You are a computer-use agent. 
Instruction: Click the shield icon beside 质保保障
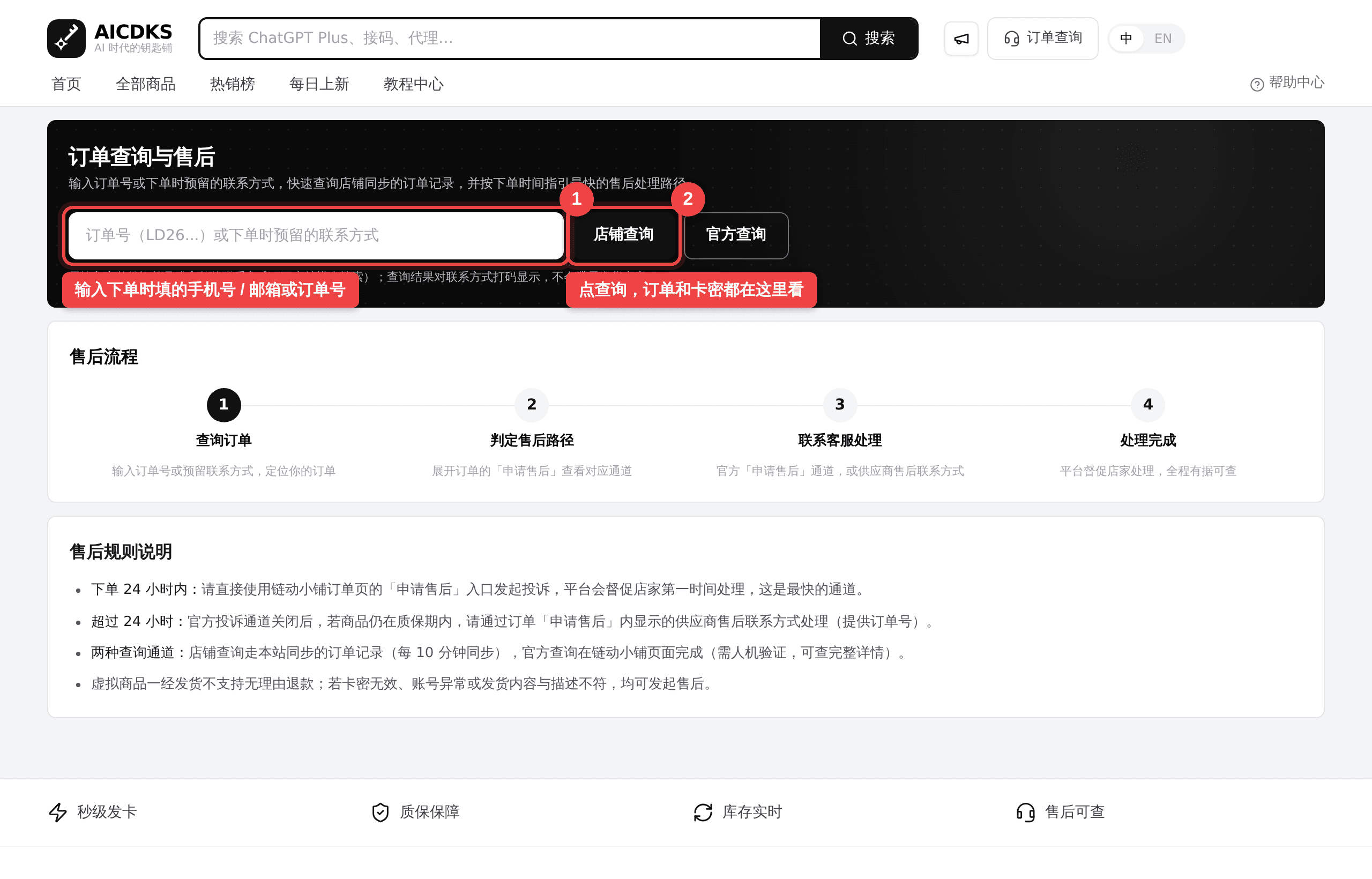click(380, 812)
